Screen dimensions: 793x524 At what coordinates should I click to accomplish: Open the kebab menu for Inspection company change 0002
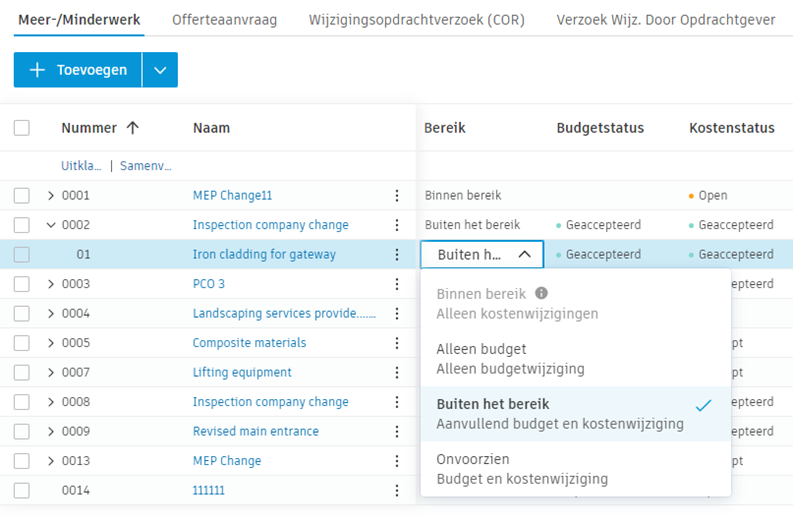click(x=397, y=225)
